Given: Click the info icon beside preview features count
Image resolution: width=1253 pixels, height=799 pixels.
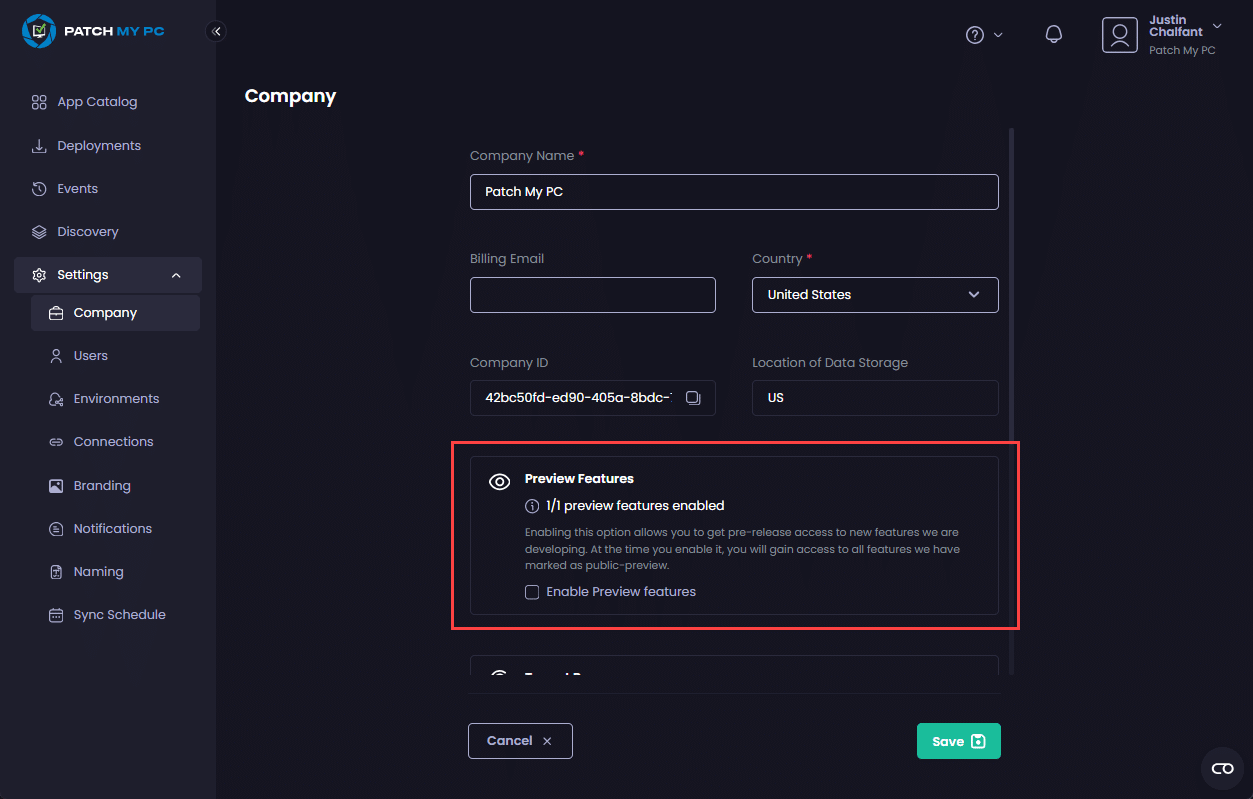Looking at the screenshot, I should click(x=532, y=506).
